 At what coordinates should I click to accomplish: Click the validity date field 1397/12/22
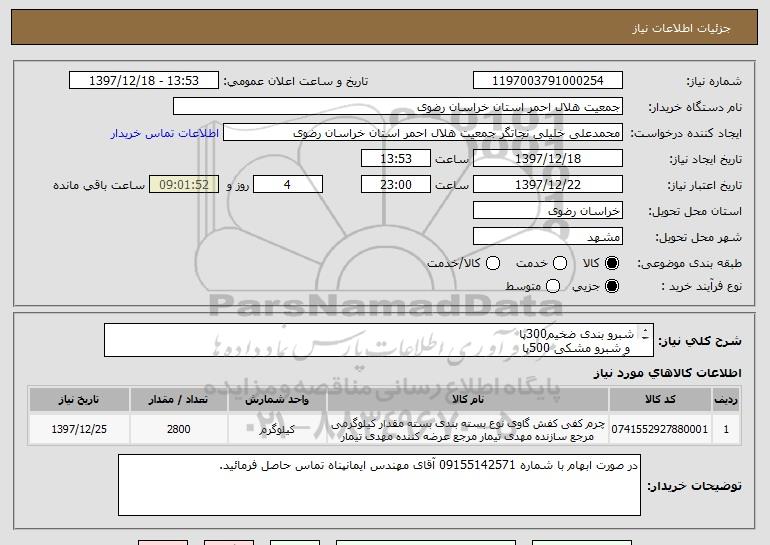(548, 185)
